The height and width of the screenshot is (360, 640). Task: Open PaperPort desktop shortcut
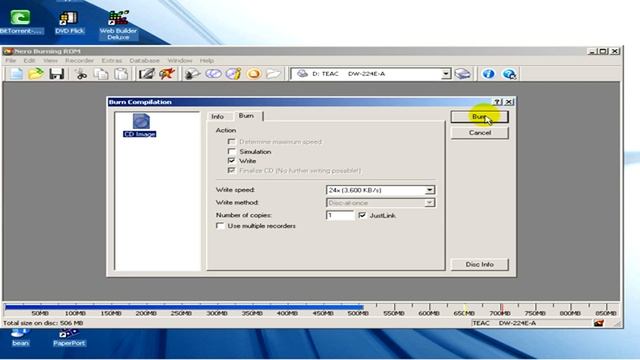pyautogui.click(x=69, y=338)
